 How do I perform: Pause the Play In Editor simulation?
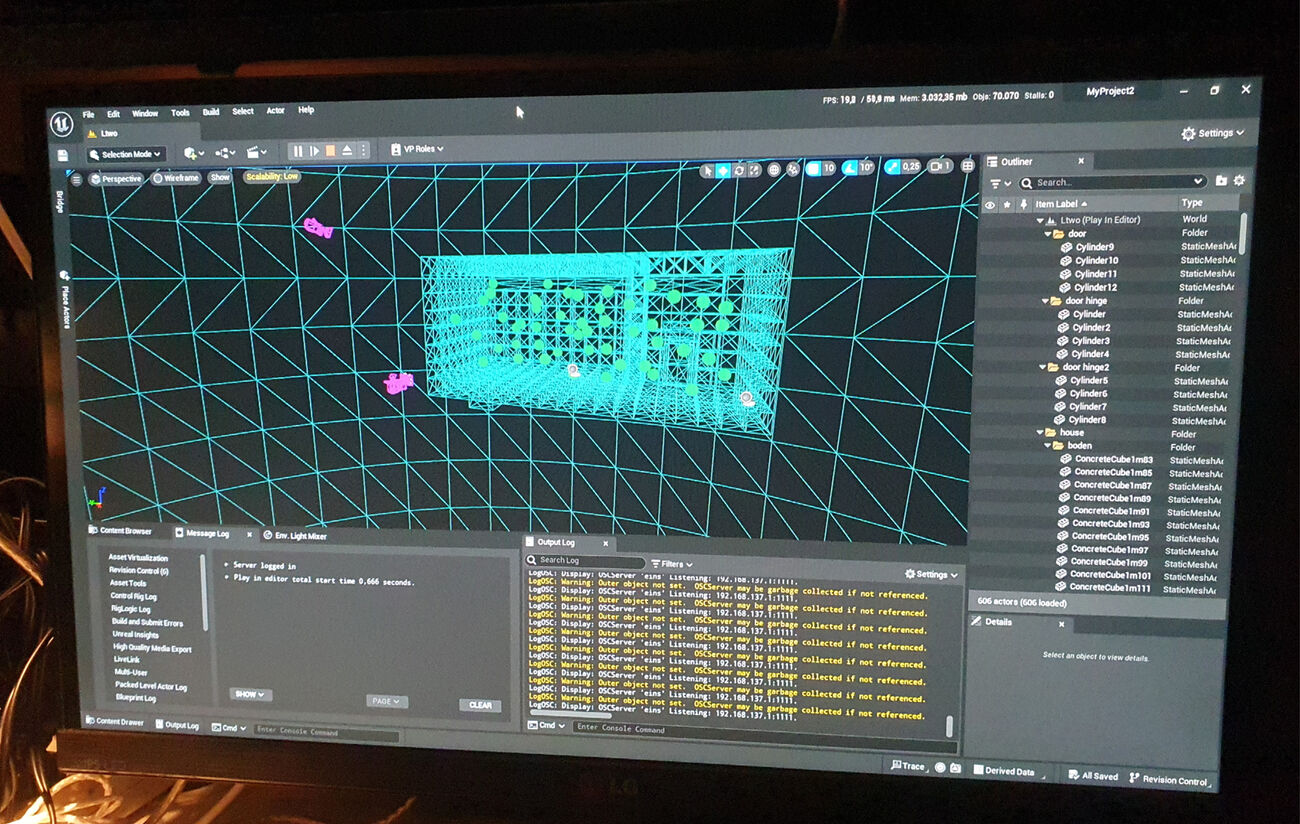[297, 151]
